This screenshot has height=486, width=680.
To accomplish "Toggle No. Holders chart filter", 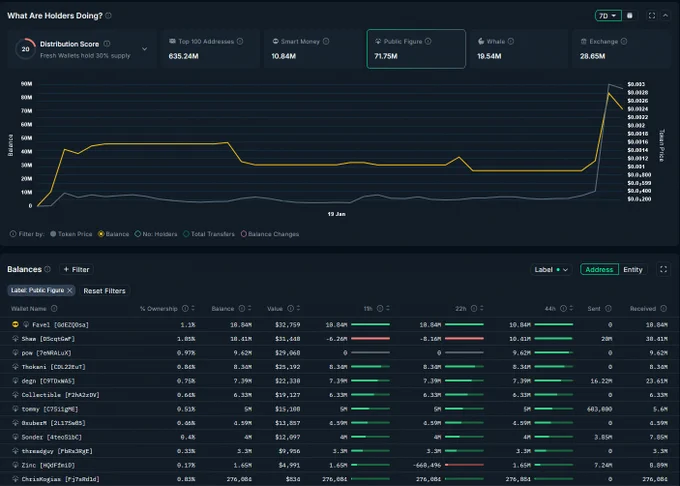I will pos(156,234).
